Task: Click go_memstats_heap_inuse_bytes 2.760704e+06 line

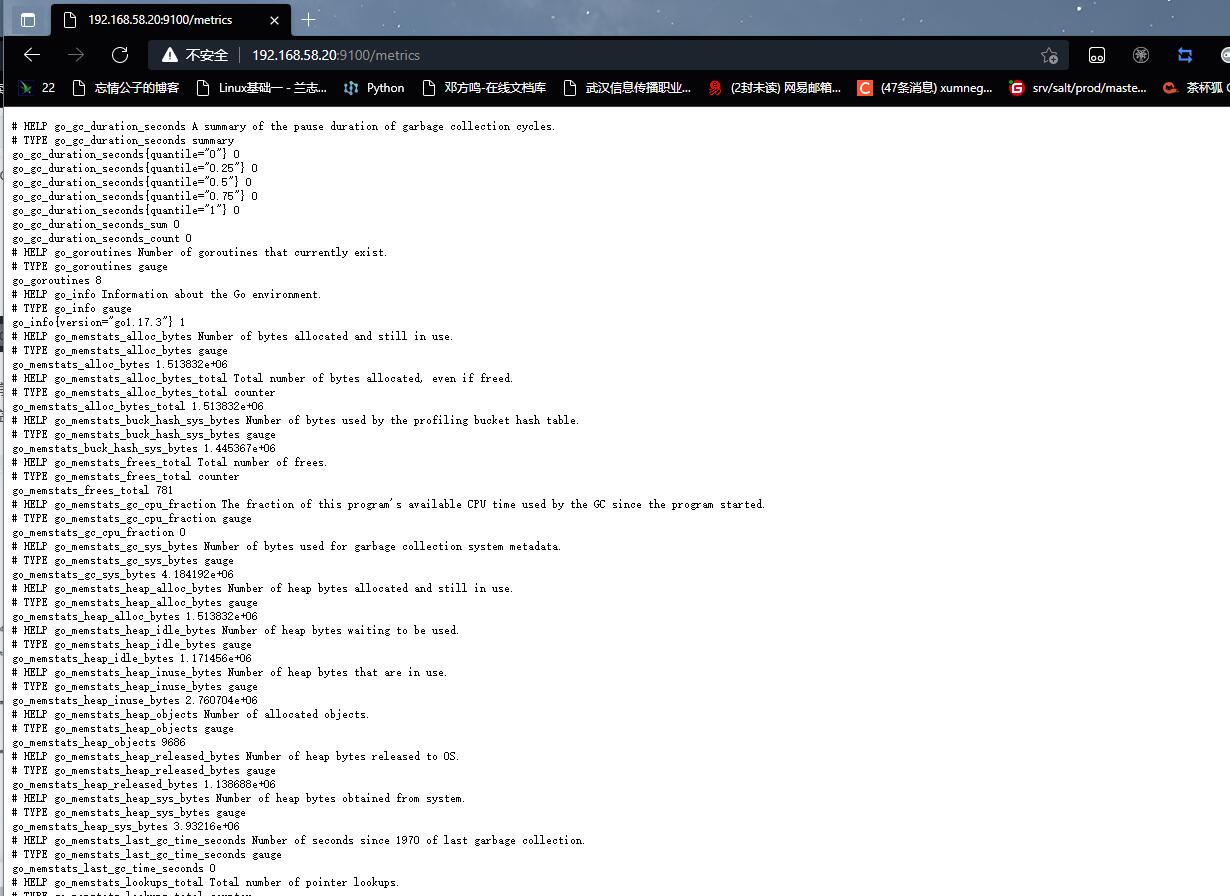Action: 135,701
